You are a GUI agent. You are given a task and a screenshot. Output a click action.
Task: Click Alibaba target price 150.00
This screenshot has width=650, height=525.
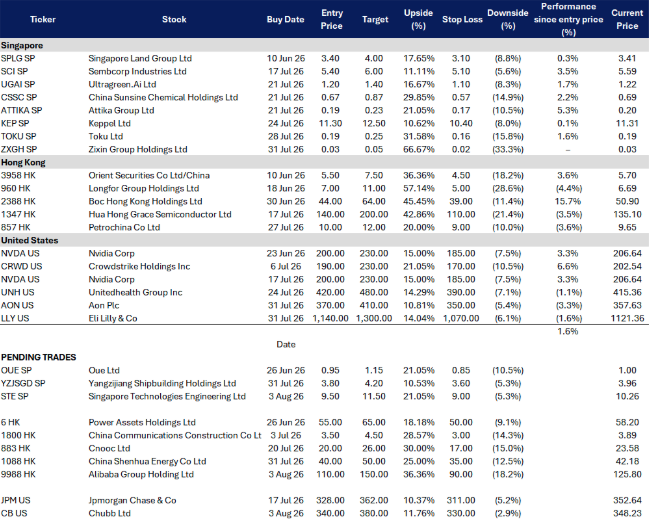coord(374,474)
